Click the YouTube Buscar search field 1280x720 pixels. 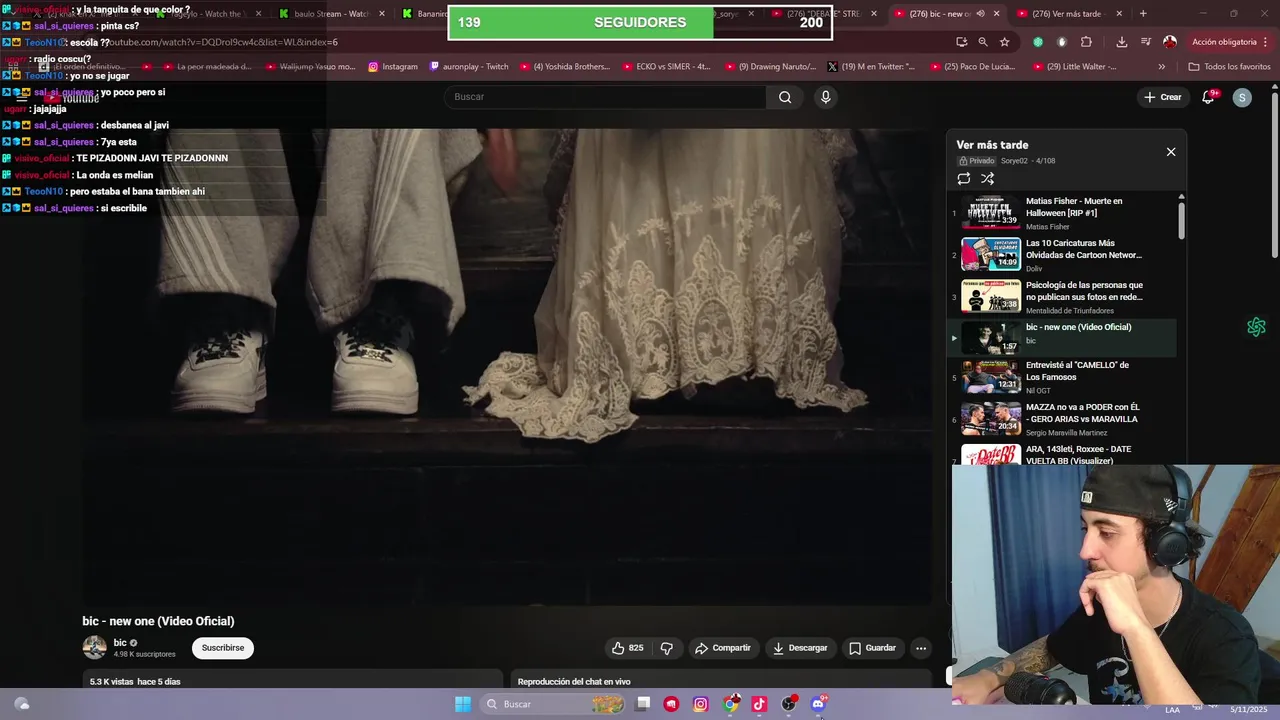605,97
